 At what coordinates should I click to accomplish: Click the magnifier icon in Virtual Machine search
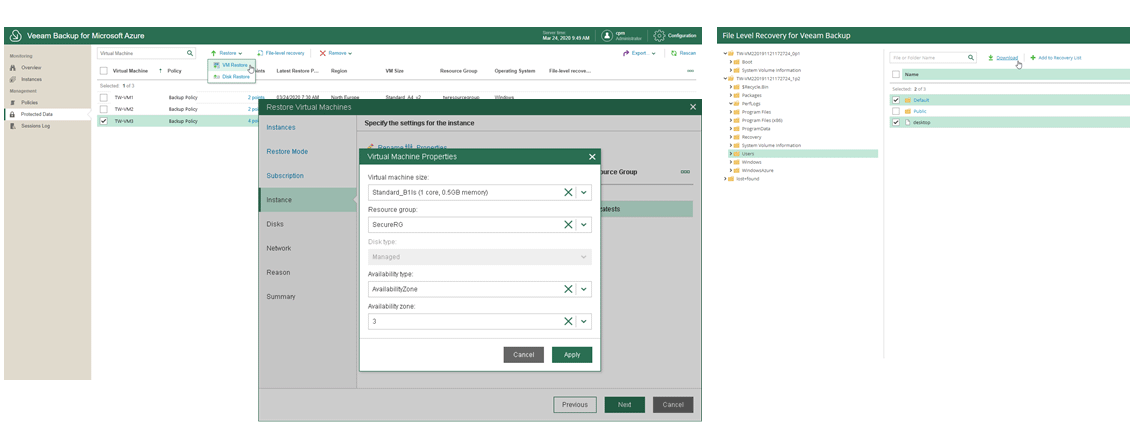pyautogui.click(x=190, y=53)
